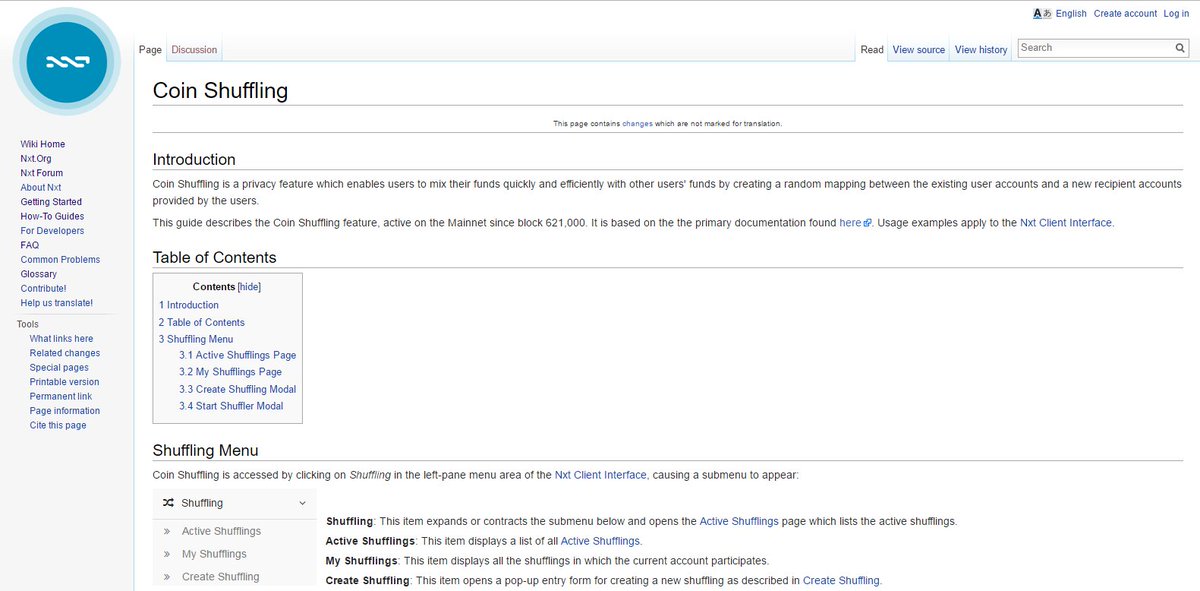This screenshot has width=1200, height=591.
Task: Open Common Problems sidebar link
Action: pos(60,259)
